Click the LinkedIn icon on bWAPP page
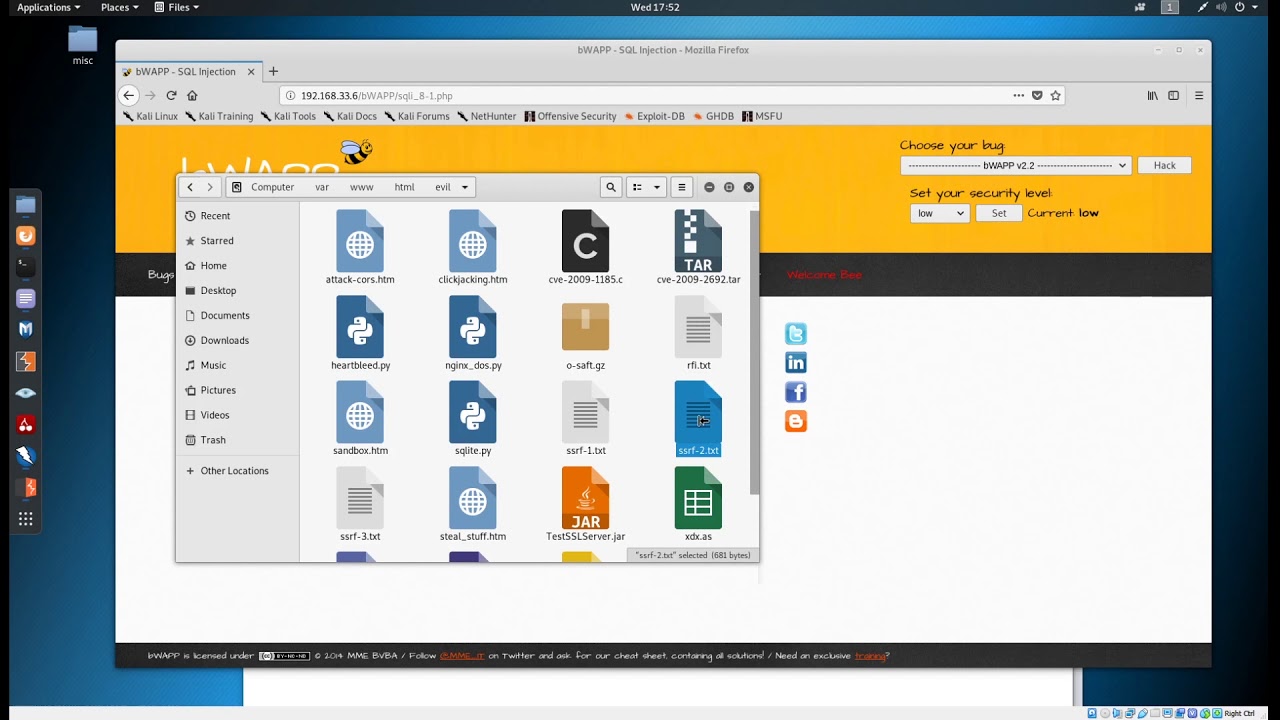Screen dimensions: 1280x720 (796, 363)
